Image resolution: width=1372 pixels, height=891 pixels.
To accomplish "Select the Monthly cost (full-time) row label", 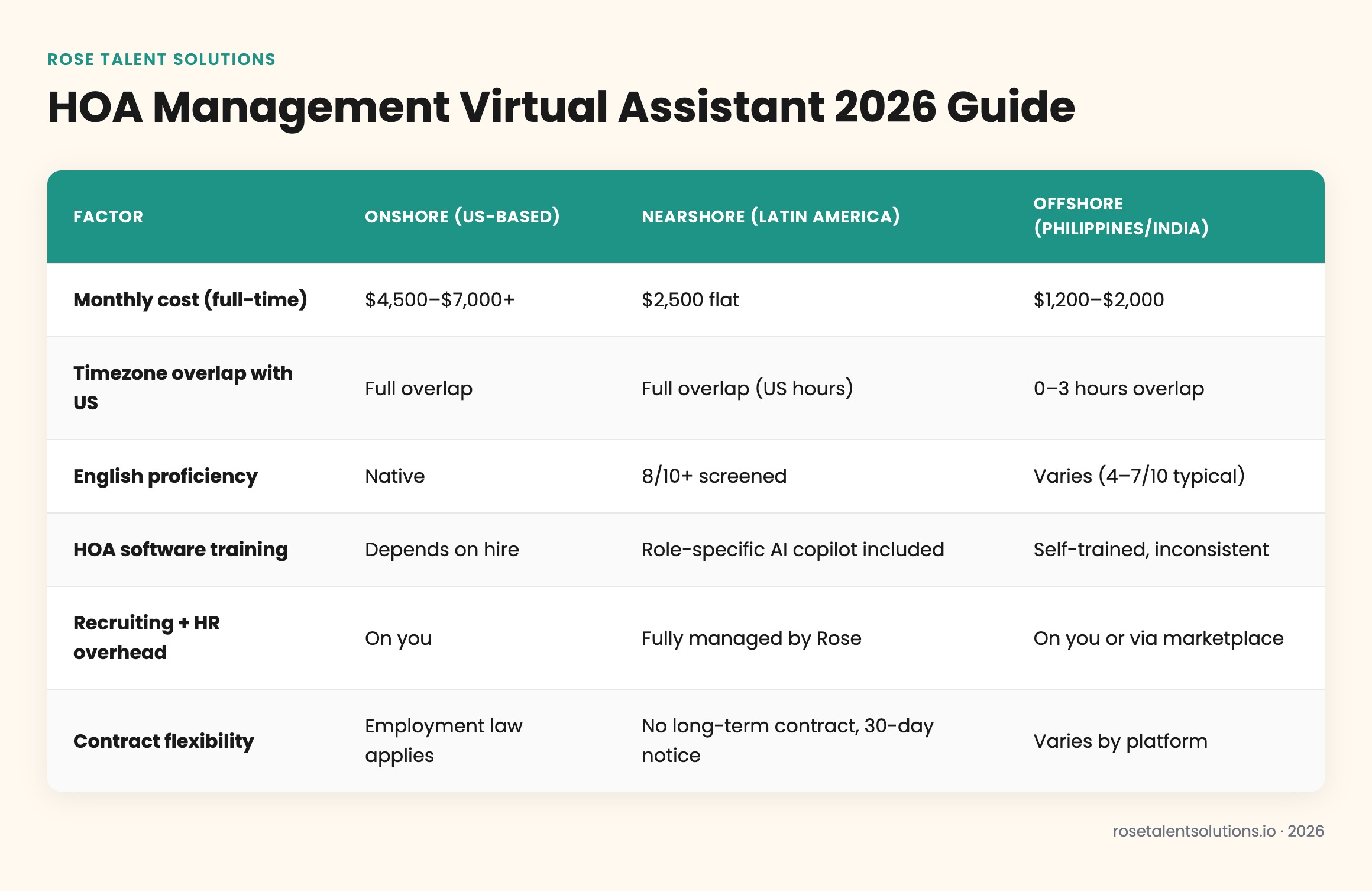I will [190, 300].
